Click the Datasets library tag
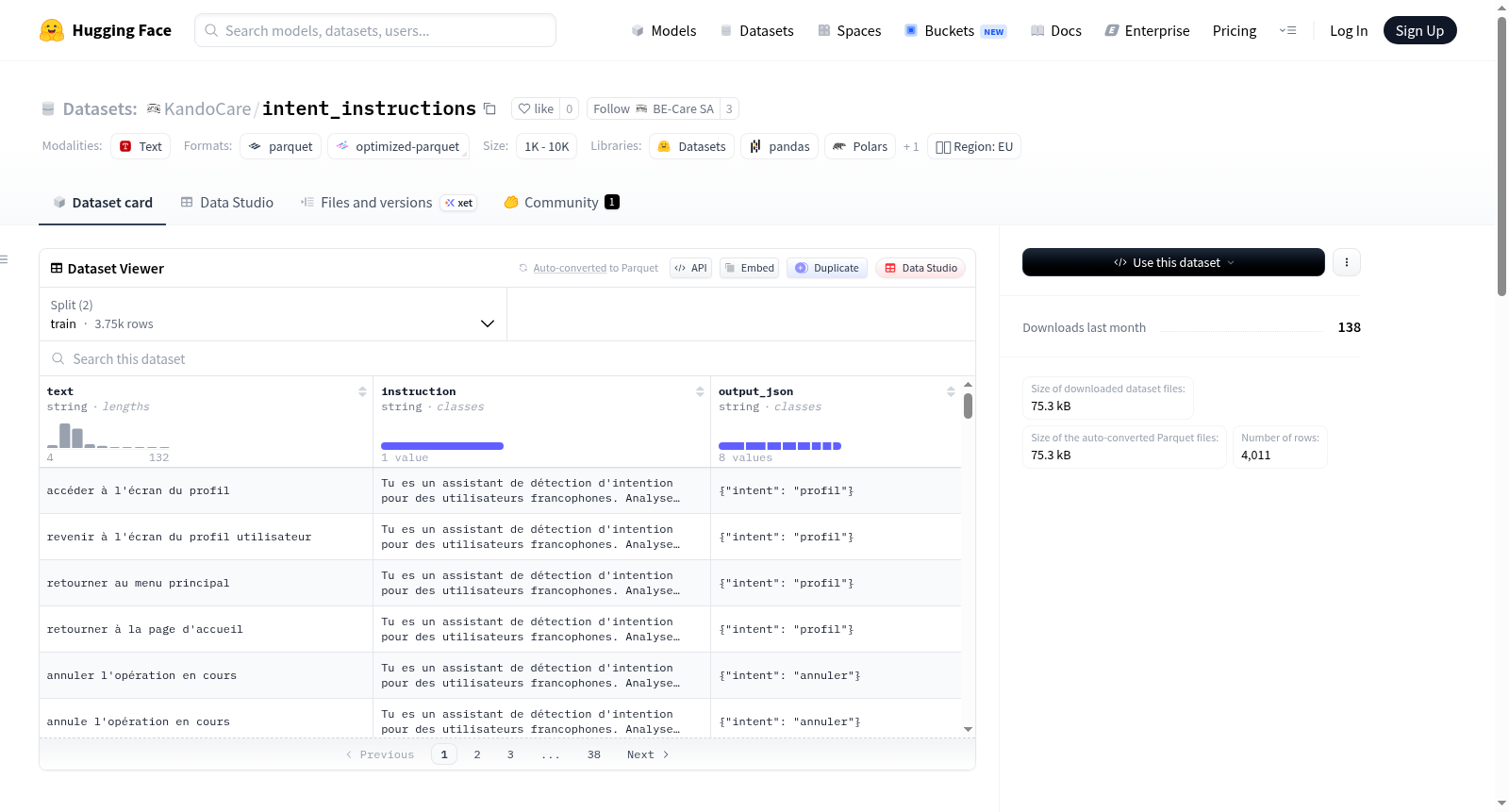1509x812 pixels. pyautogui.click(x=692, y=146)
